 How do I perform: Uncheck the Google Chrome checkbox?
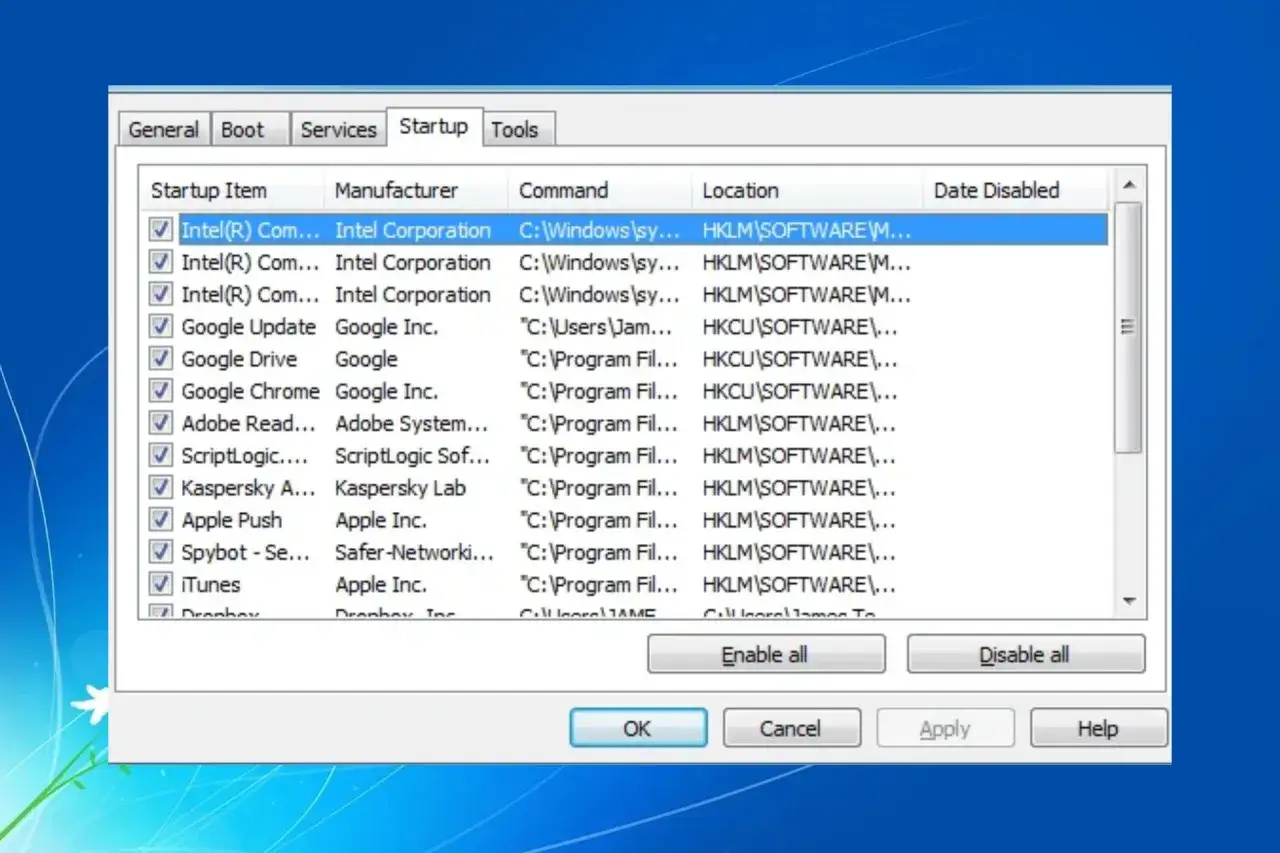pos(161,391)
